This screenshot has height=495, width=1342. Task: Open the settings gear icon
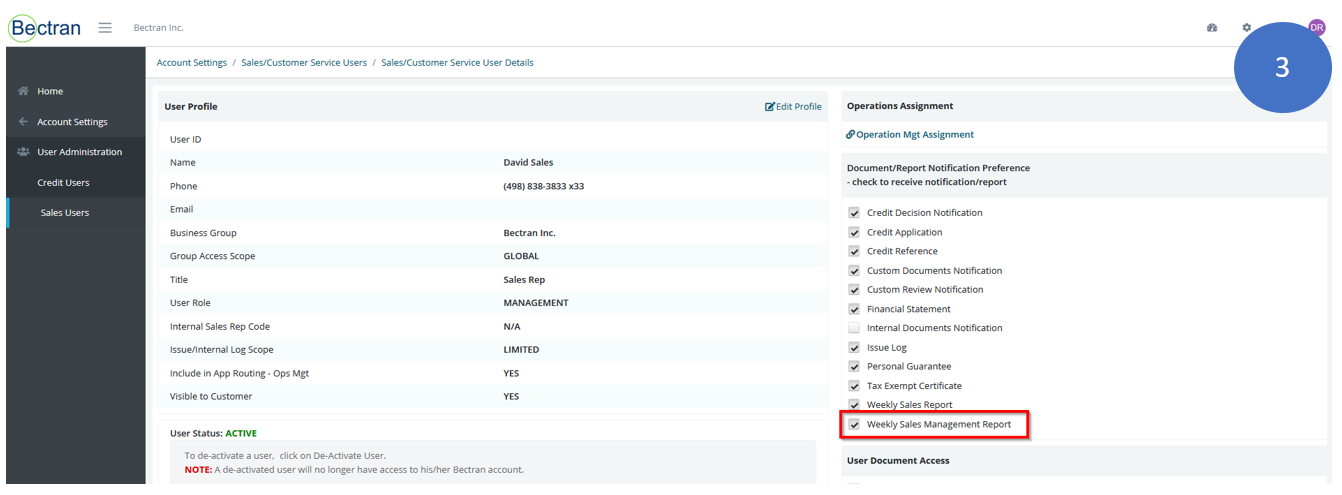[1246, 28]
